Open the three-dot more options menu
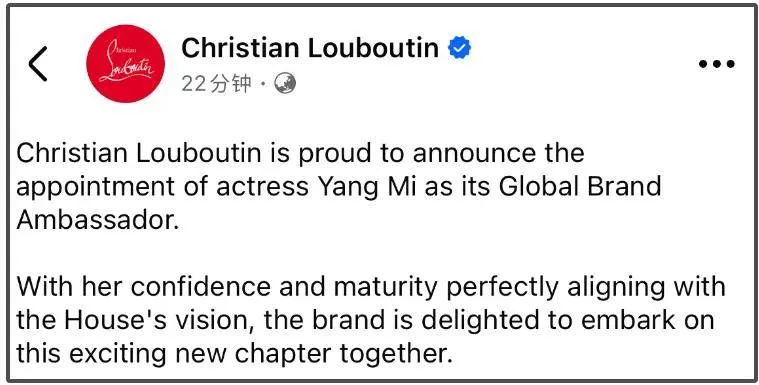 click(717, 63)
